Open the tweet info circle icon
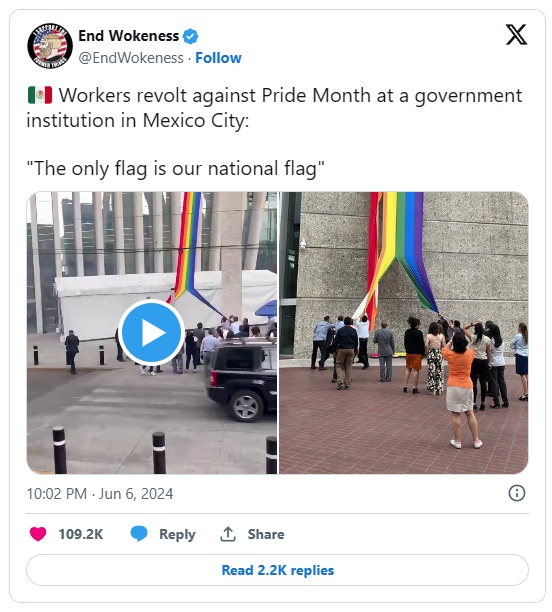 pos(516,493)
